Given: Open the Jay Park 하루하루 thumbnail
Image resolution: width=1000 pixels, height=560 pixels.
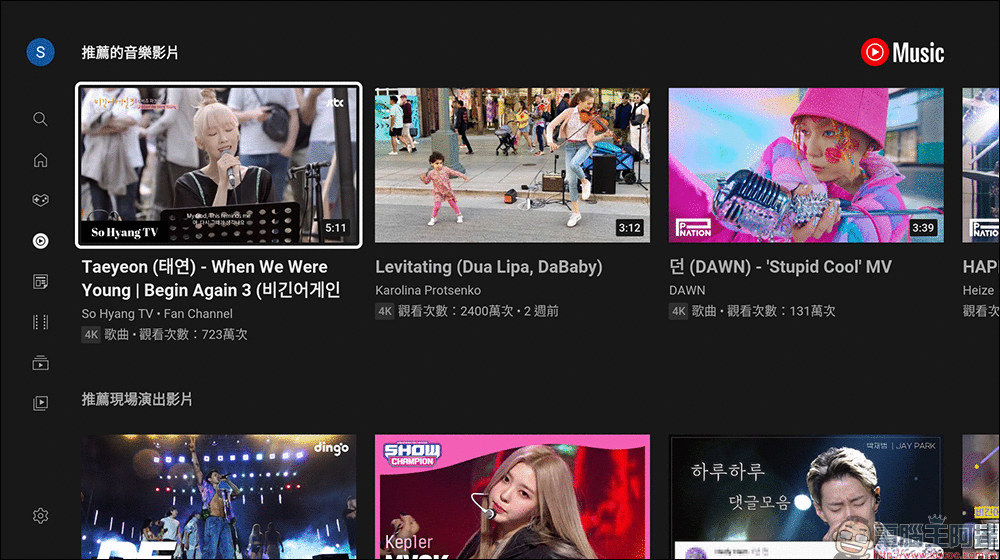Looking at the screenshot, I should 806,497.
